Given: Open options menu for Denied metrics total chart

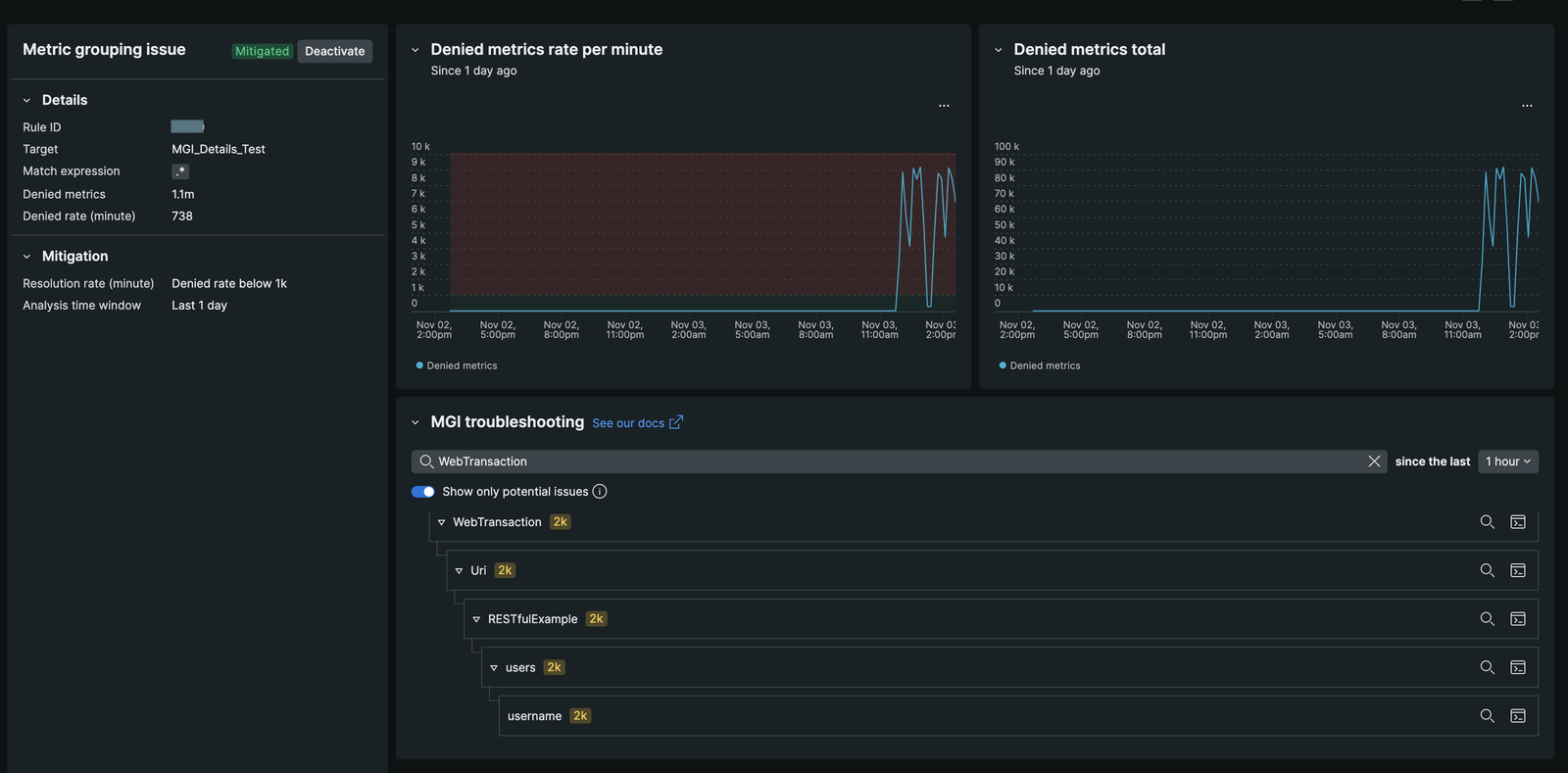Looking at the screenshot, I should [1527, 106].
